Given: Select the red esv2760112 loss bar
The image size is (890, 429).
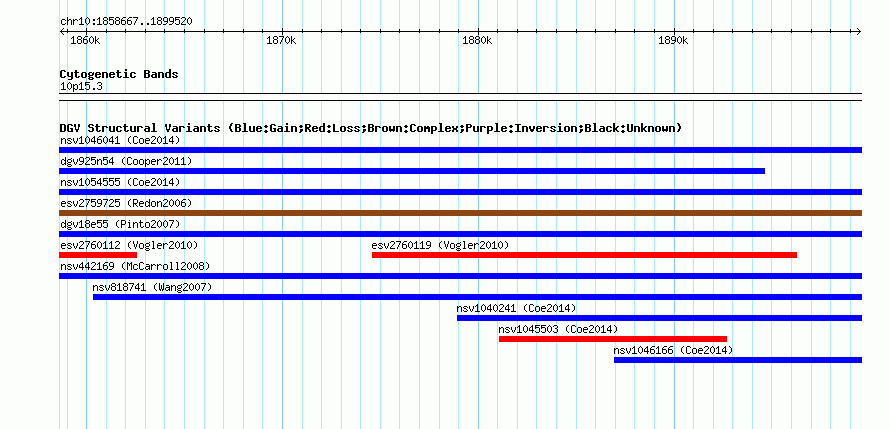Looking at the screenshot, I should [x=98, y=255].
